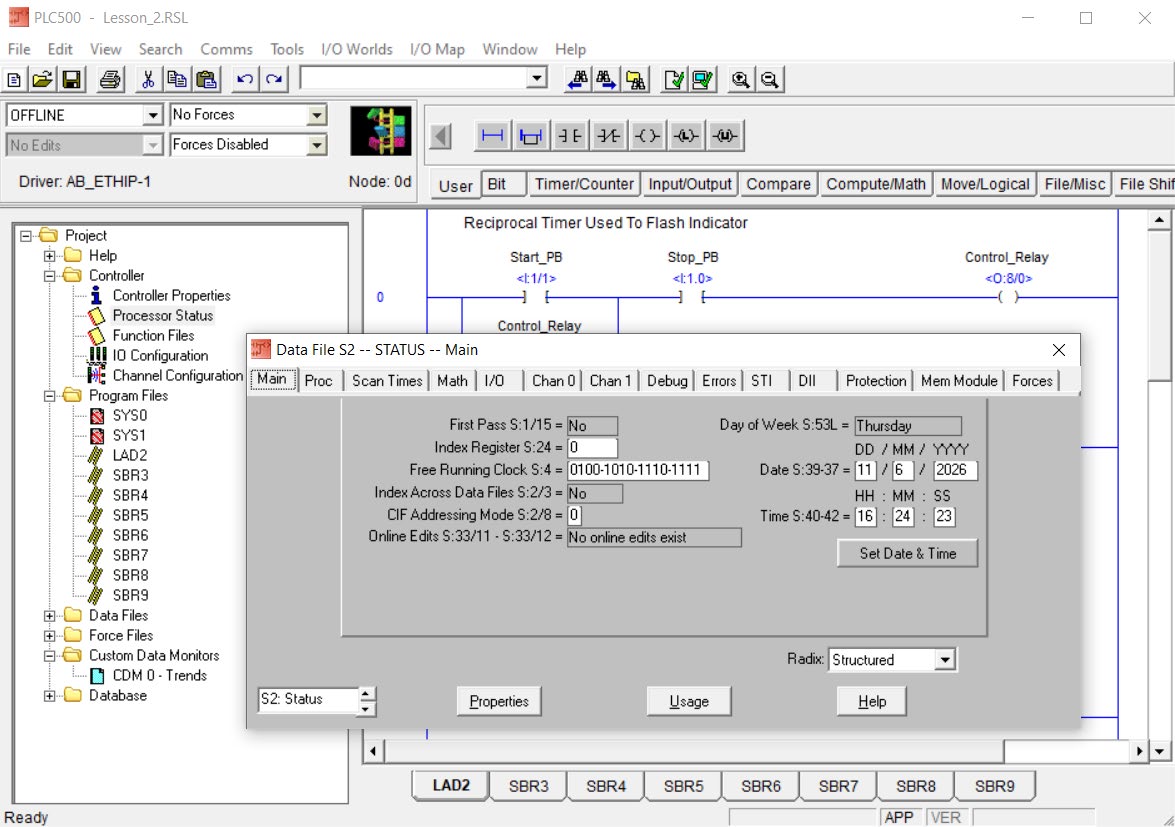Click the S2: Status file stepper arrows

click(366, 701)
